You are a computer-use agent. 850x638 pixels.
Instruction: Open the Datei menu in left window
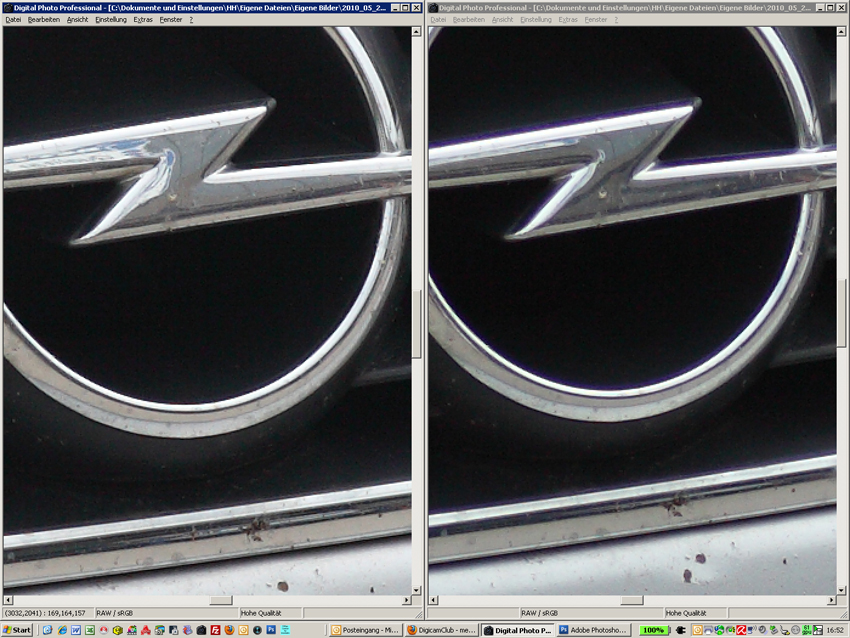pyautogui.click(x=13, y=20)
